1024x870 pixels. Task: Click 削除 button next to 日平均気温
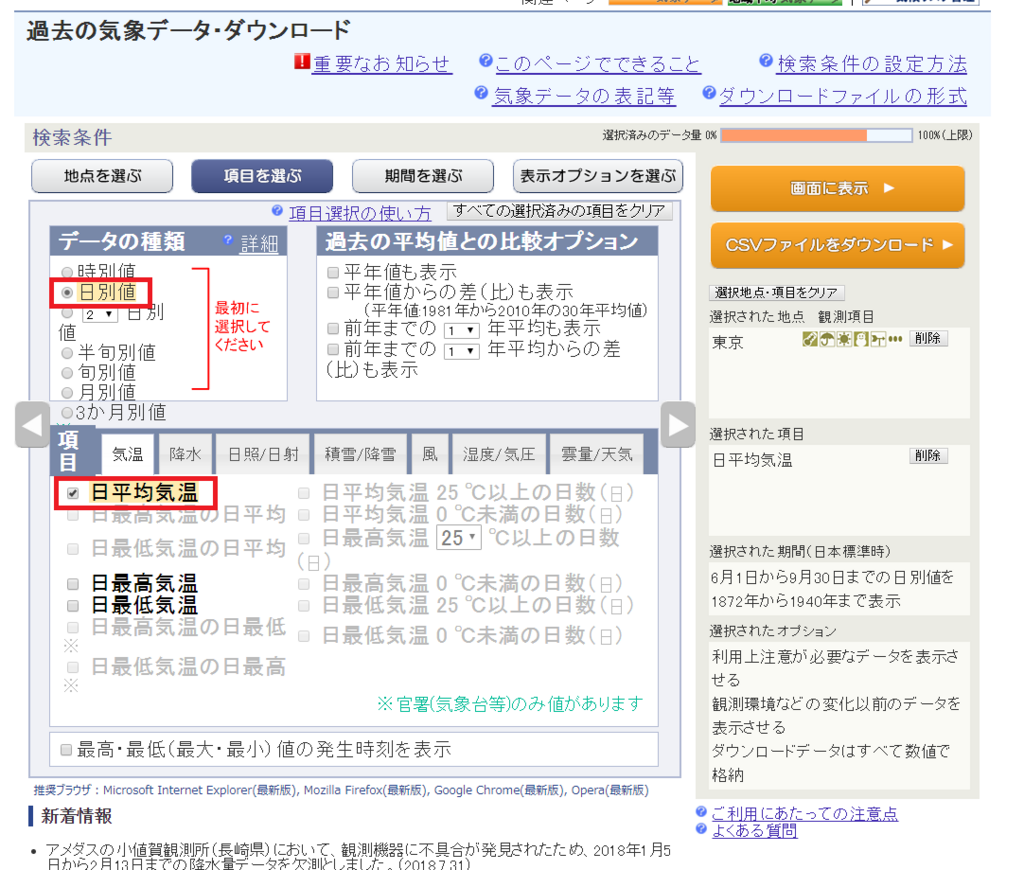(928, 456)
